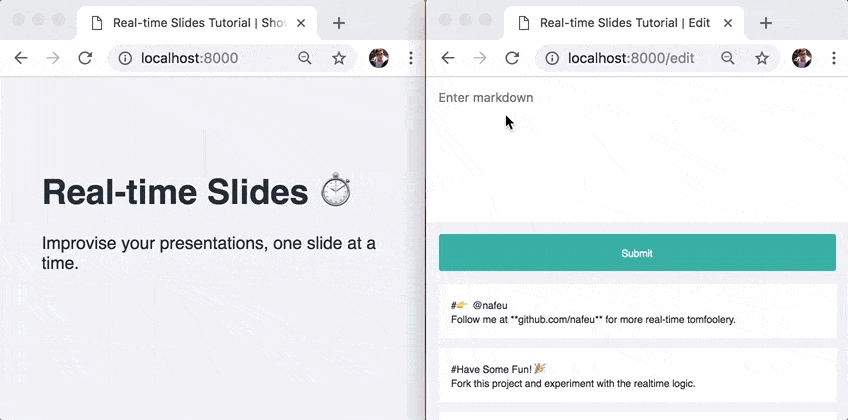Viewport: 848px width, 420px height.
Task: View site info for localhost:8000/edit
Action: point(552,58)
